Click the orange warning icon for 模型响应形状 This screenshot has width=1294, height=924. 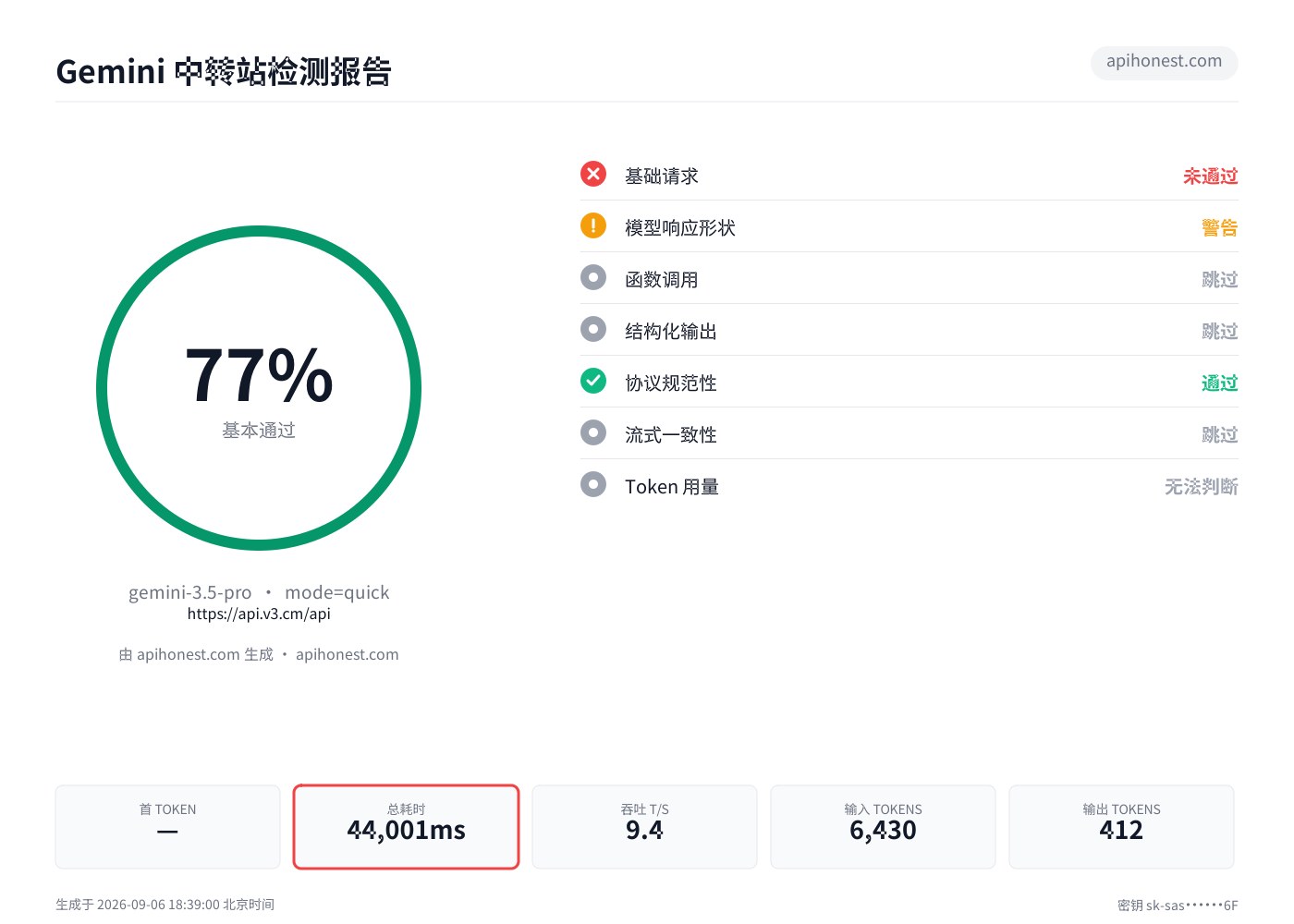point(593,225)
